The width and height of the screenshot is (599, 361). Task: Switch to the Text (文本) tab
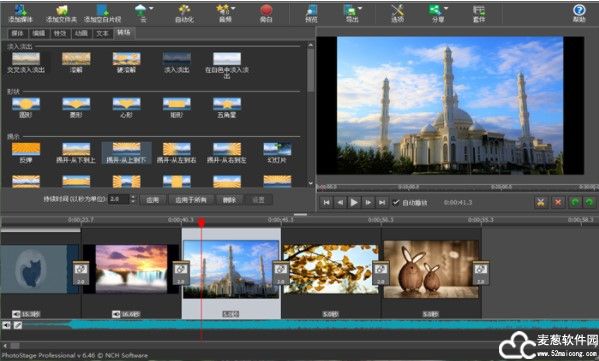coord(102,33)
